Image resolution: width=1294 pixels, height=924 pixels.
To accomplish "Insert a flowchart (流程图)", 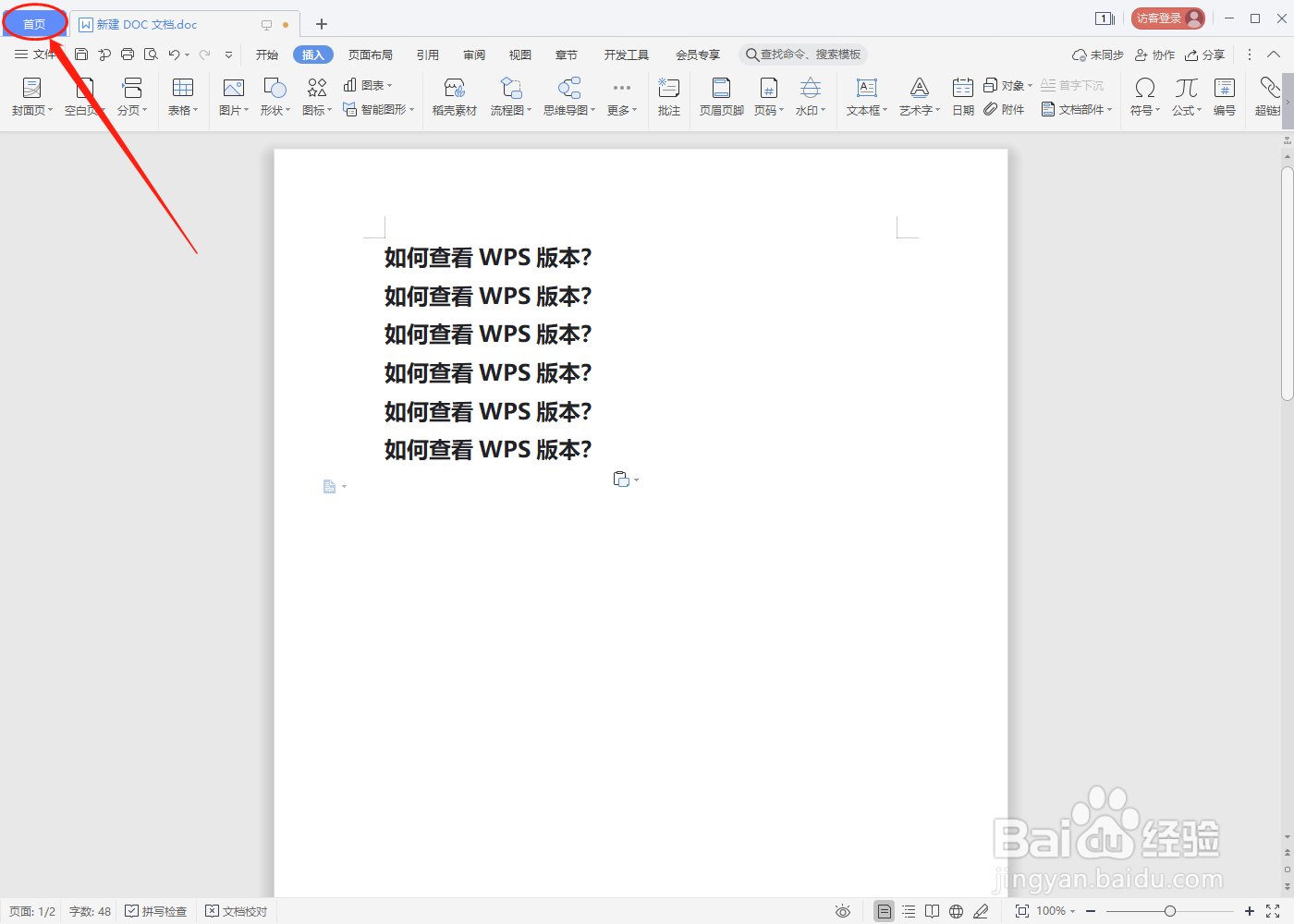I will tap(511, 97).
